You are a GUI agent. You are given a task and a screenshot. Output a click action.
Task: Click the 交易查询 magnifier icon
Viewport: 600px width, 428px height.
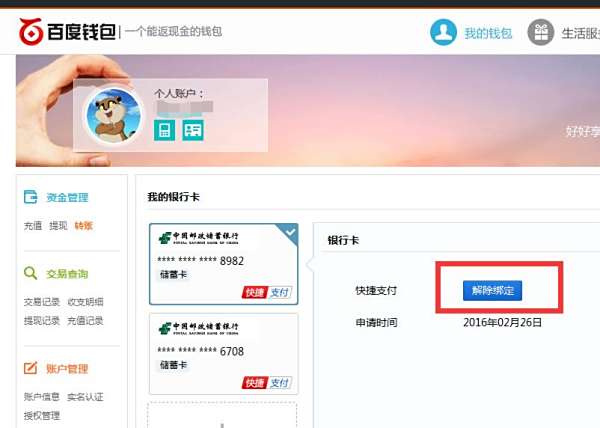click(31, 273)
